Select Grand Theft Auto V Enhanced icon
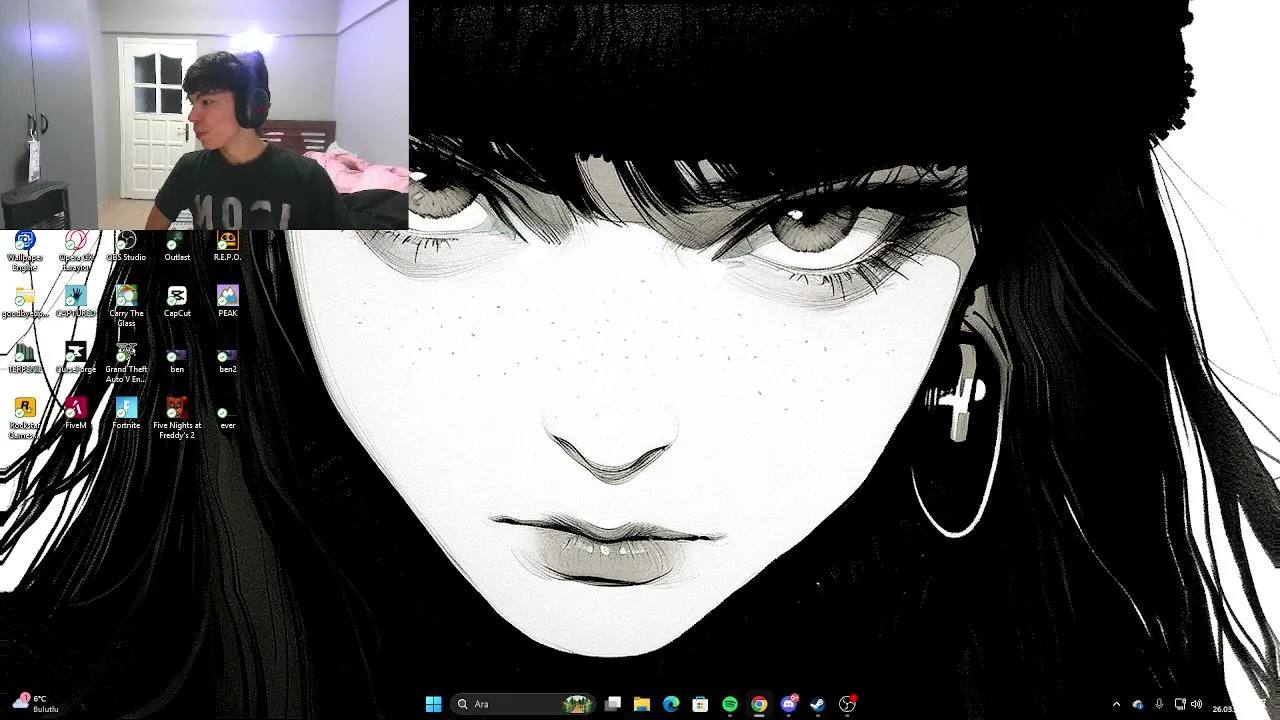The image size is (1280, 720). point(126,363)
